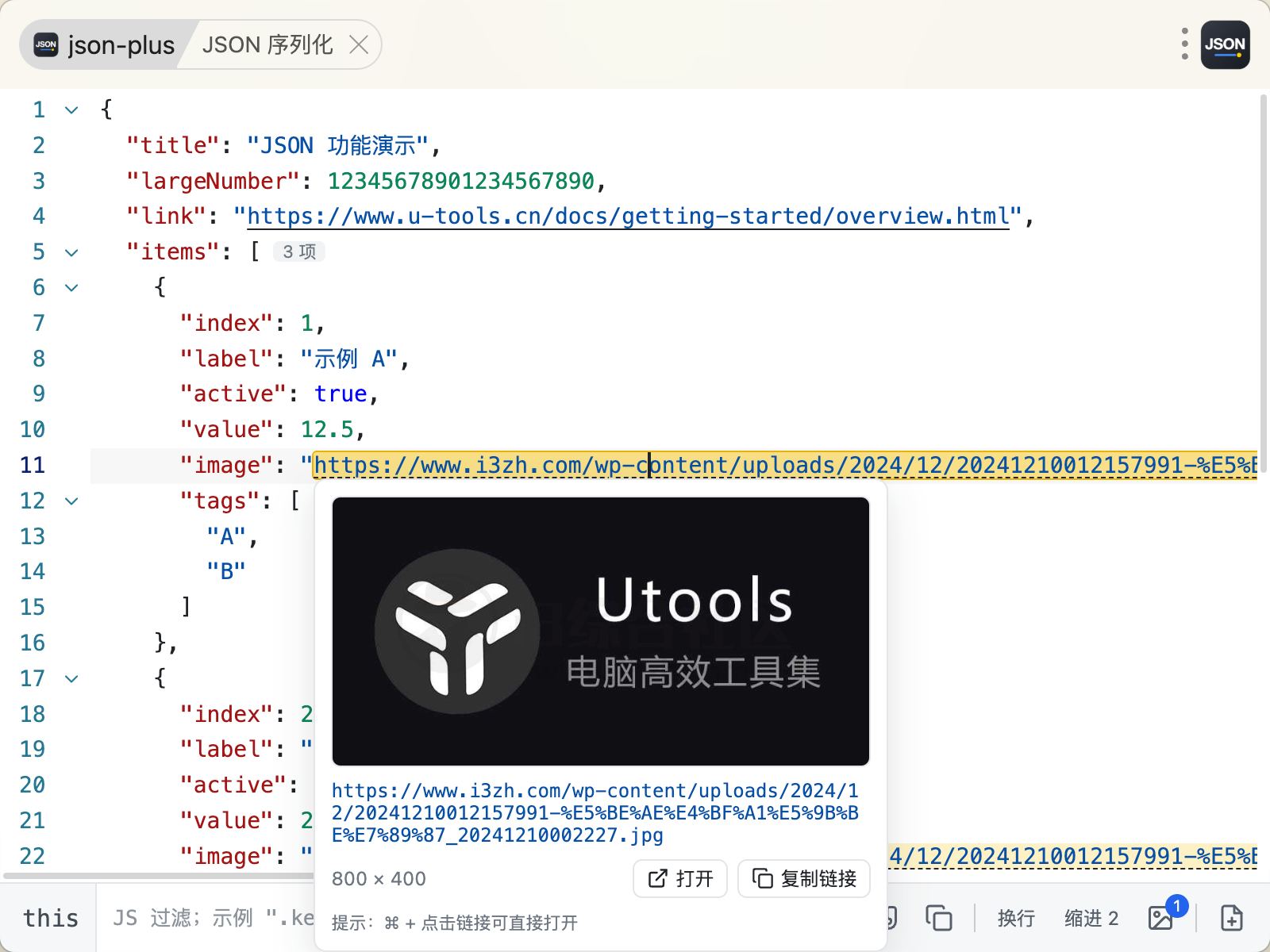The image size is (1270, 952).
Task: Click the 3 项 item count badge
Action: 299,251
